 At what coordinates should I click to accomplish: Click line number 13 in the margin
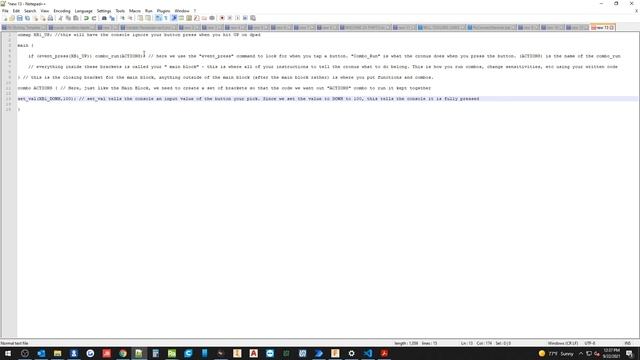(8, 98)
